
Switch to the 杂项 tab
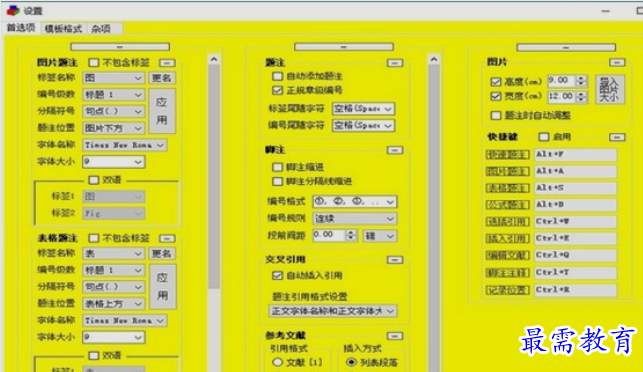coord(101,28)
